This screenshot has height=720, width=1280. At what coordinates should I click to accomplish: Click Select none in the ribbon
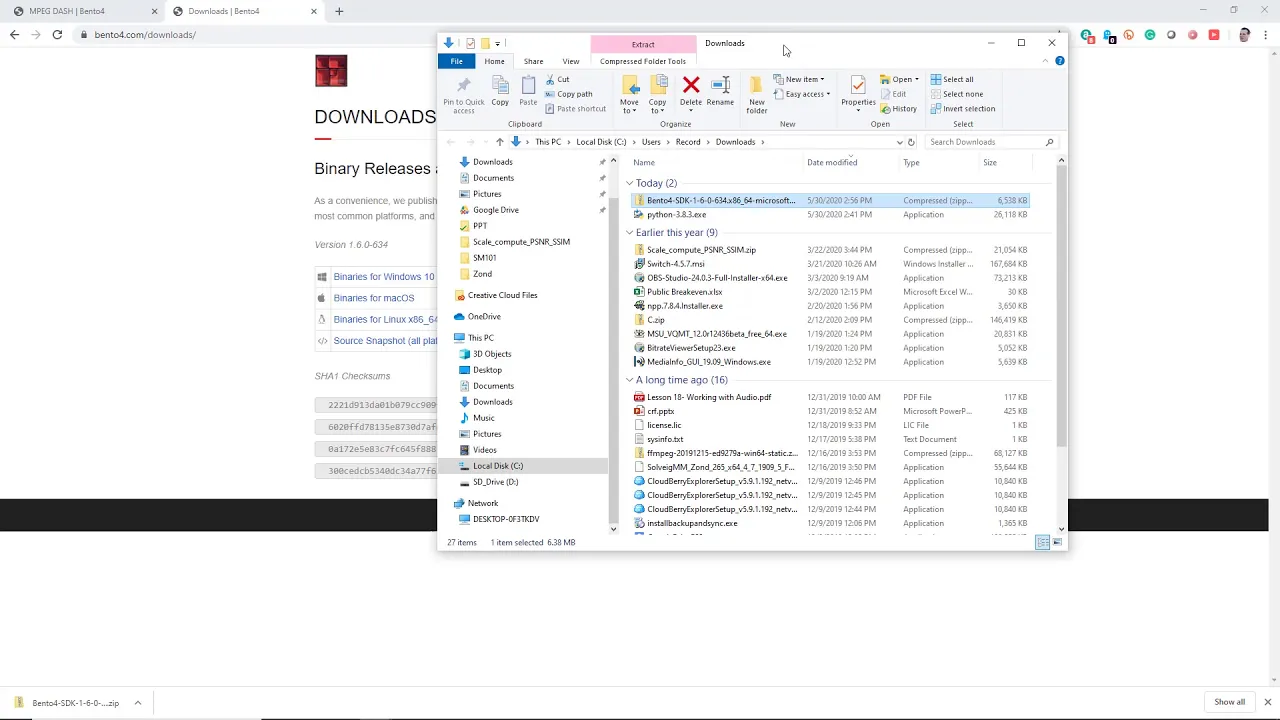point(956,94)
